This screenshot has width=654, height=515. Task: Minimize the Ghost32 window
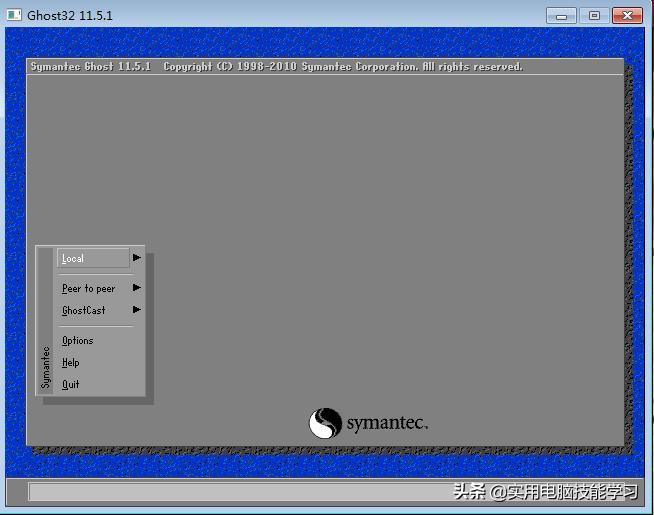point(561,16)
